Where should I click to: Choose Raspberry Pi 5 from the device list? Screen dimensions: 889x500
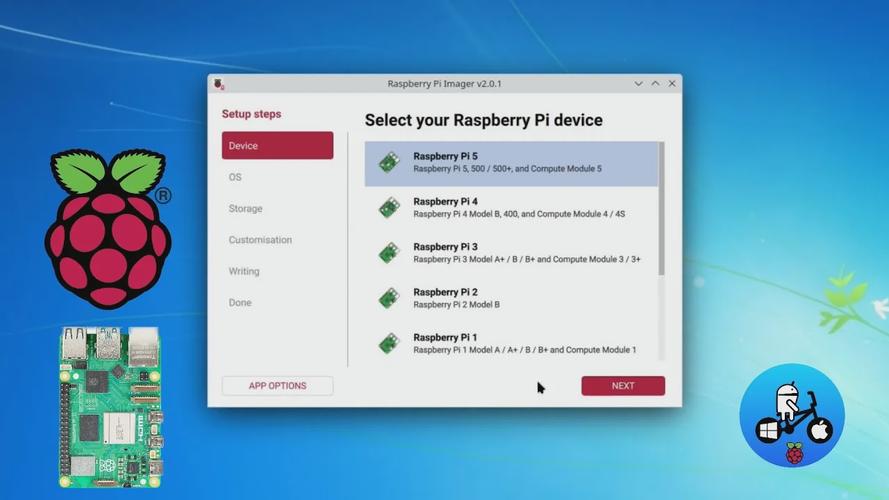[511, 163]
